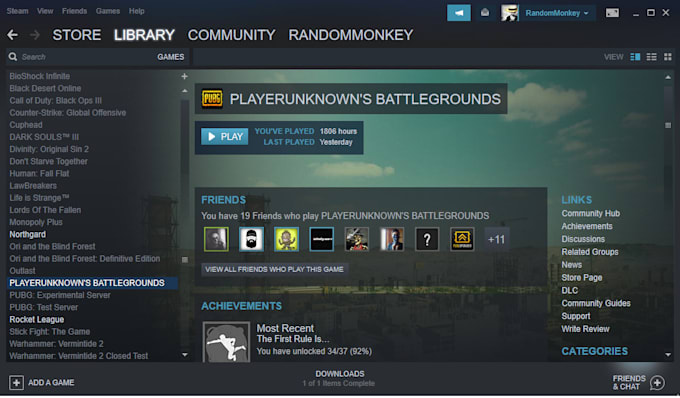Open the GAMES filter dropdown
The width and height of the screenshot is (680, 398).
point(170,57)
